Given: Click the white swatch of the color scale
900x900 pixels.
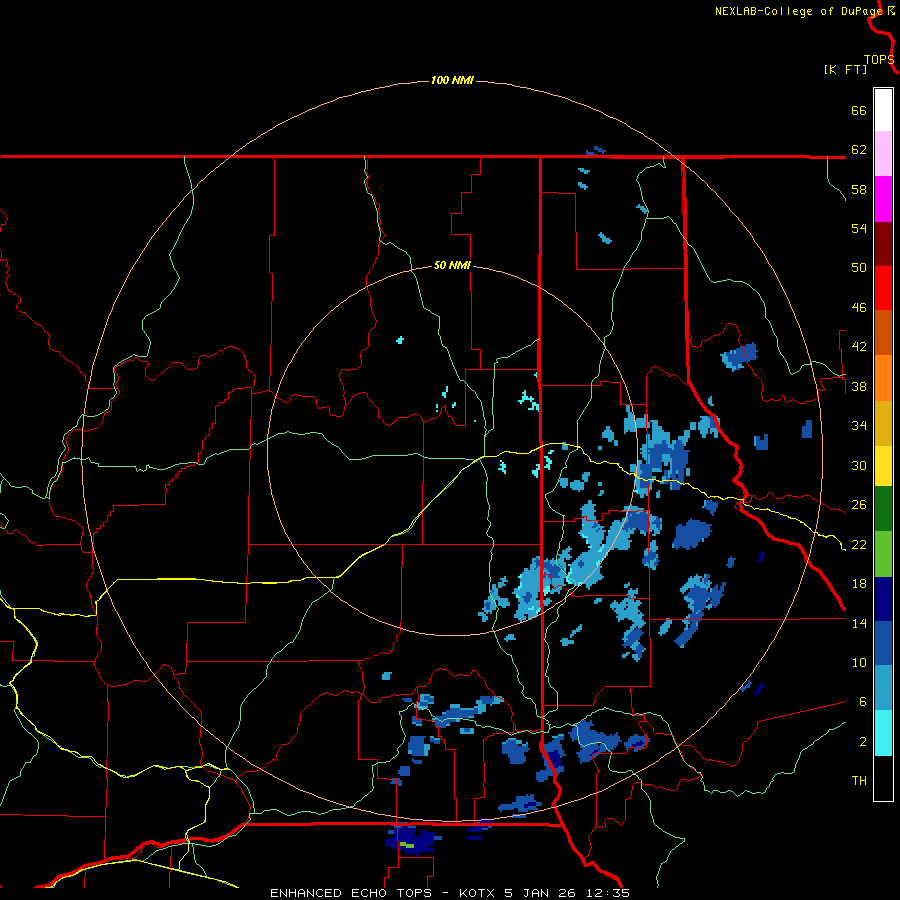Looking at the screenshot, I should (883, 110).
